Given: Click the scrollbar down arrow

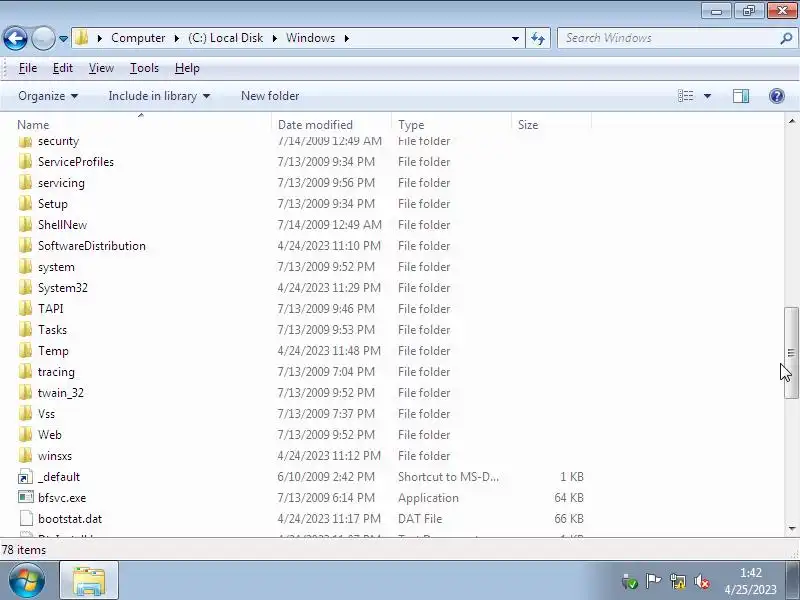Looking at the screenshot, I should click(791, 529).
